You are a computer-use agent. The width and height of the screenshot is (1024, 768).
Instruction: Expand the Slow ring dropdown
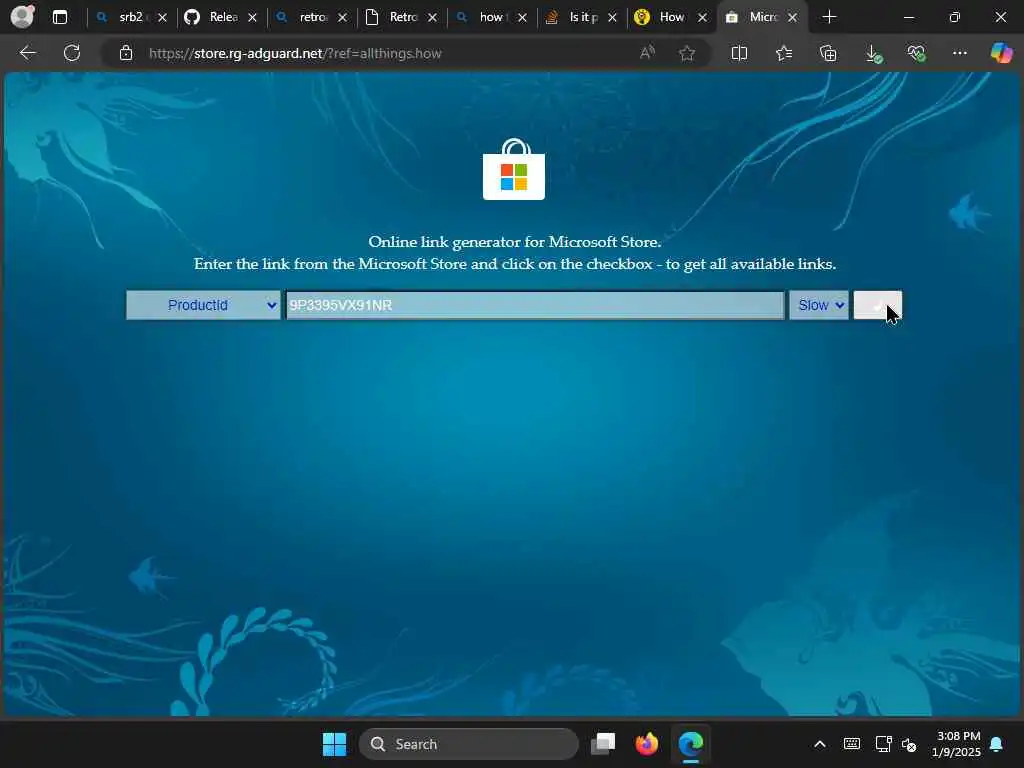[819, 305]
